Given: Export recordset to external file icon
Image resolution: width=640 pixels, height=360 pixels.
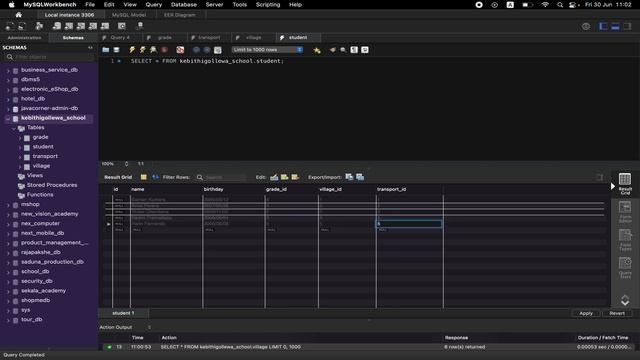Looking at the screenshot, I should 349,177.
